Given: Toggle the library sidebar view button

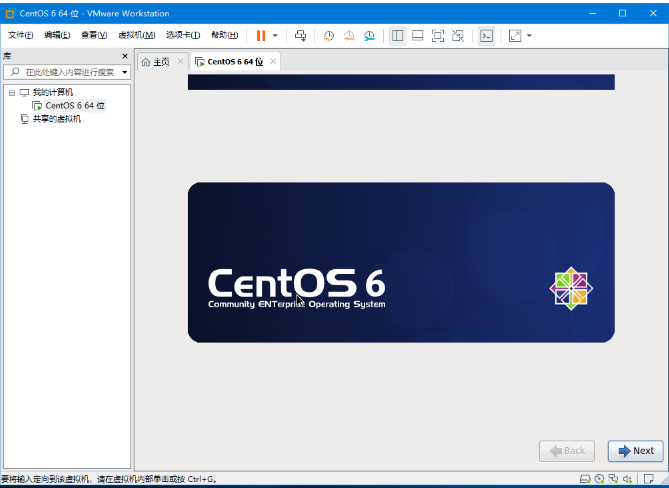Looking at the screenshot, I should pos(398,35).
